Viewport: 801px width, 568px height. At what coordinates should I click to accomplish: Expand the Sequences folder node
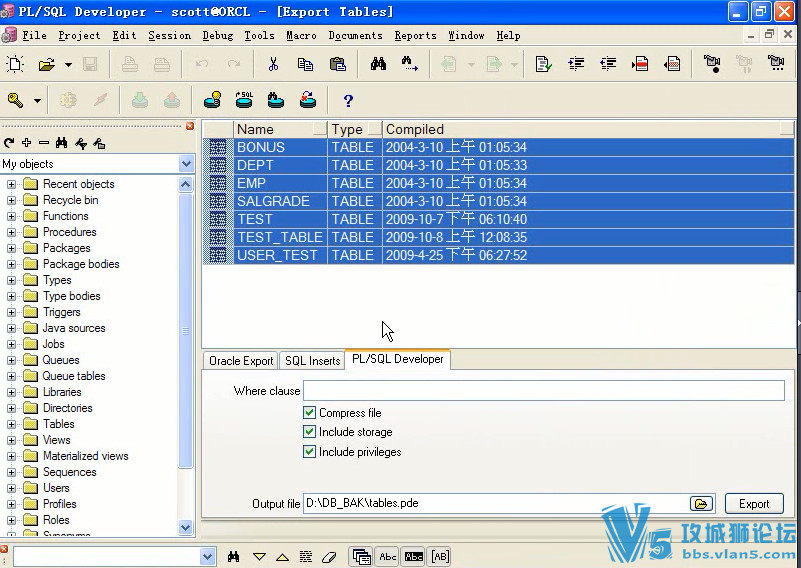(11, 472)
